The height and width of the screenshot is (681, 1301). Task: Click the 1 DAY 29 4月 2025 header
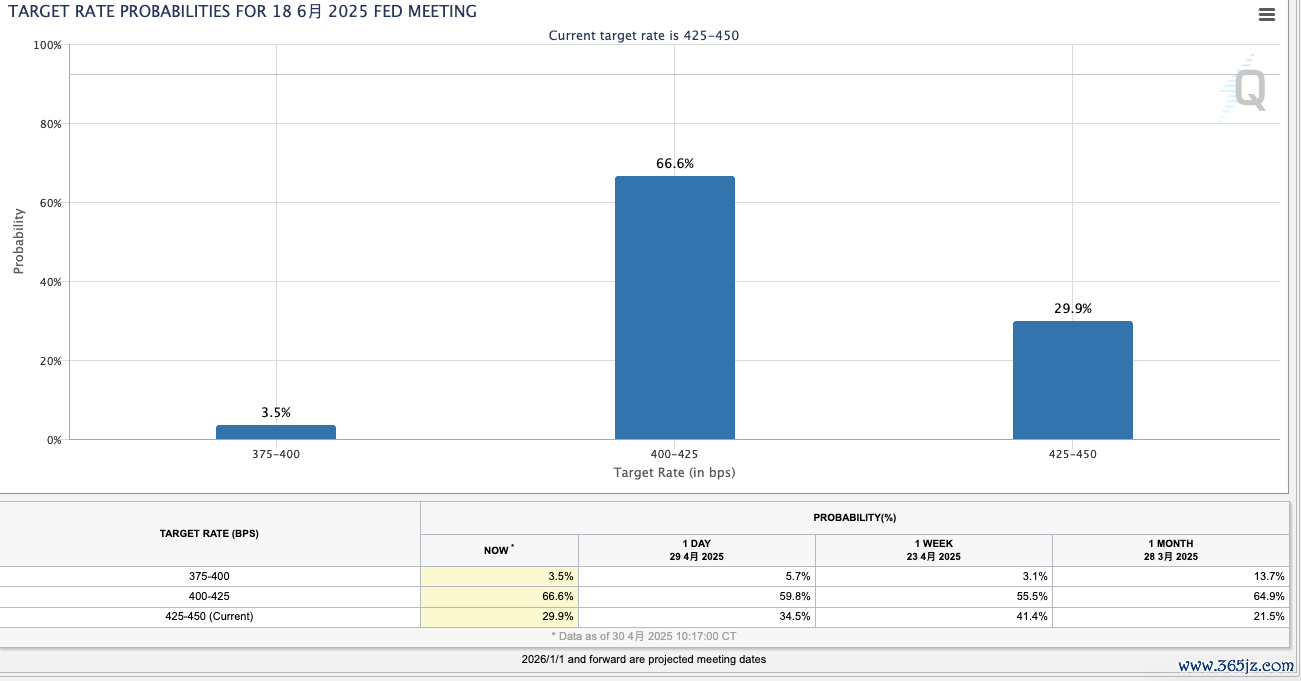(x=696, y=550)
